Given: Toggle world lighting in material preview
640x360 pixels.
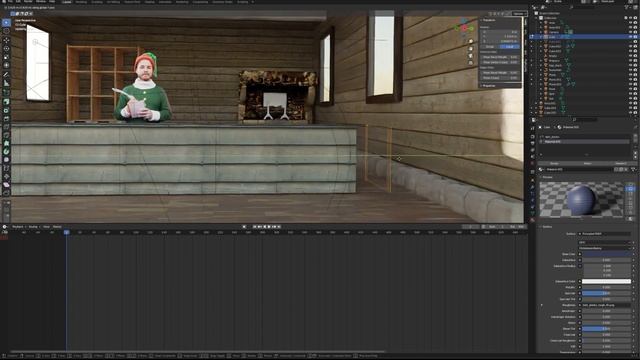Looking at the screenshot, I should point(631,219).
